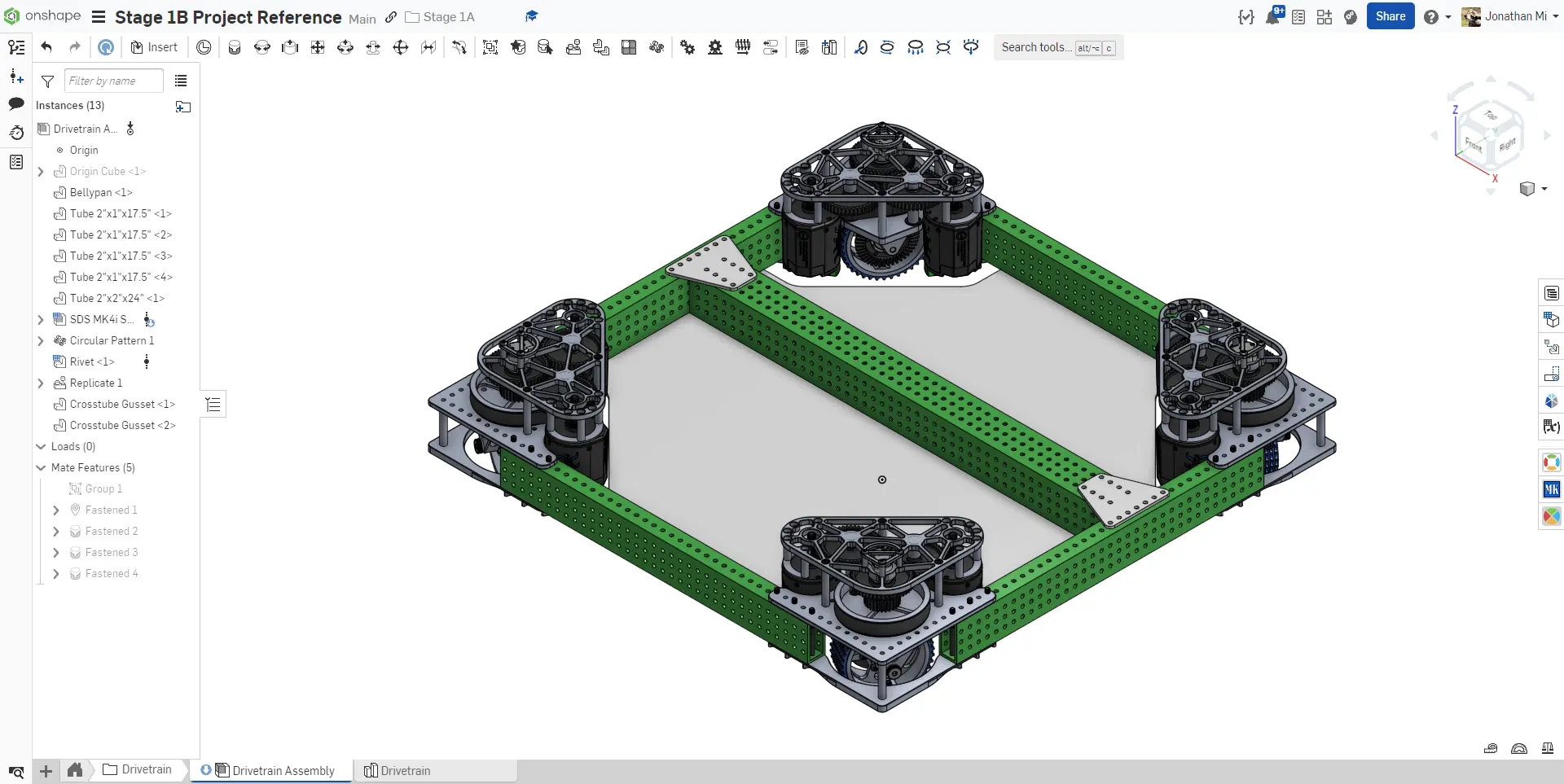Expand the Fastened 1 mate
1564x784 pixels.
(x=56, y=510)
